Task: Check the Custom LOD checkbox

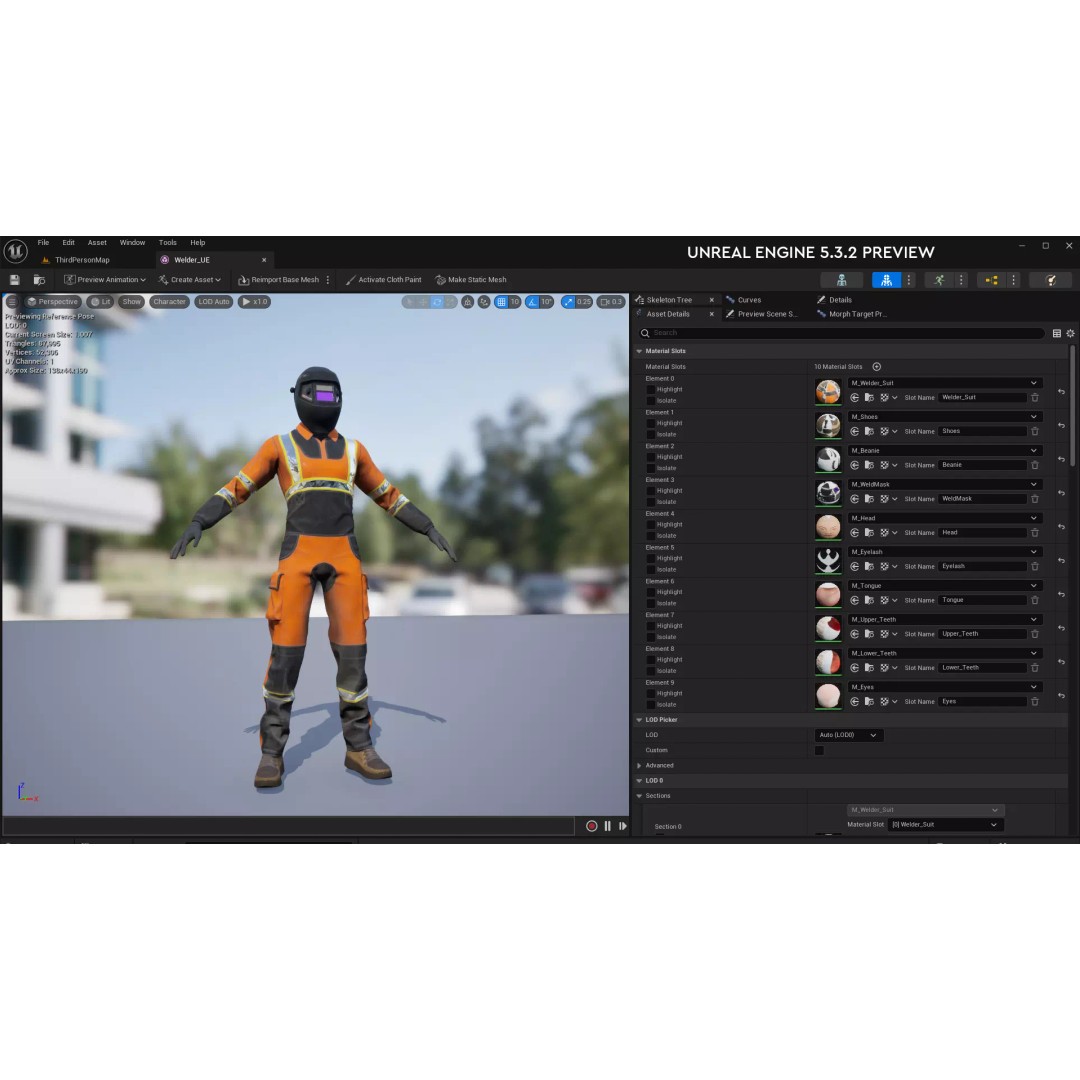Action: pyautogui.click(x=819, y=750)
